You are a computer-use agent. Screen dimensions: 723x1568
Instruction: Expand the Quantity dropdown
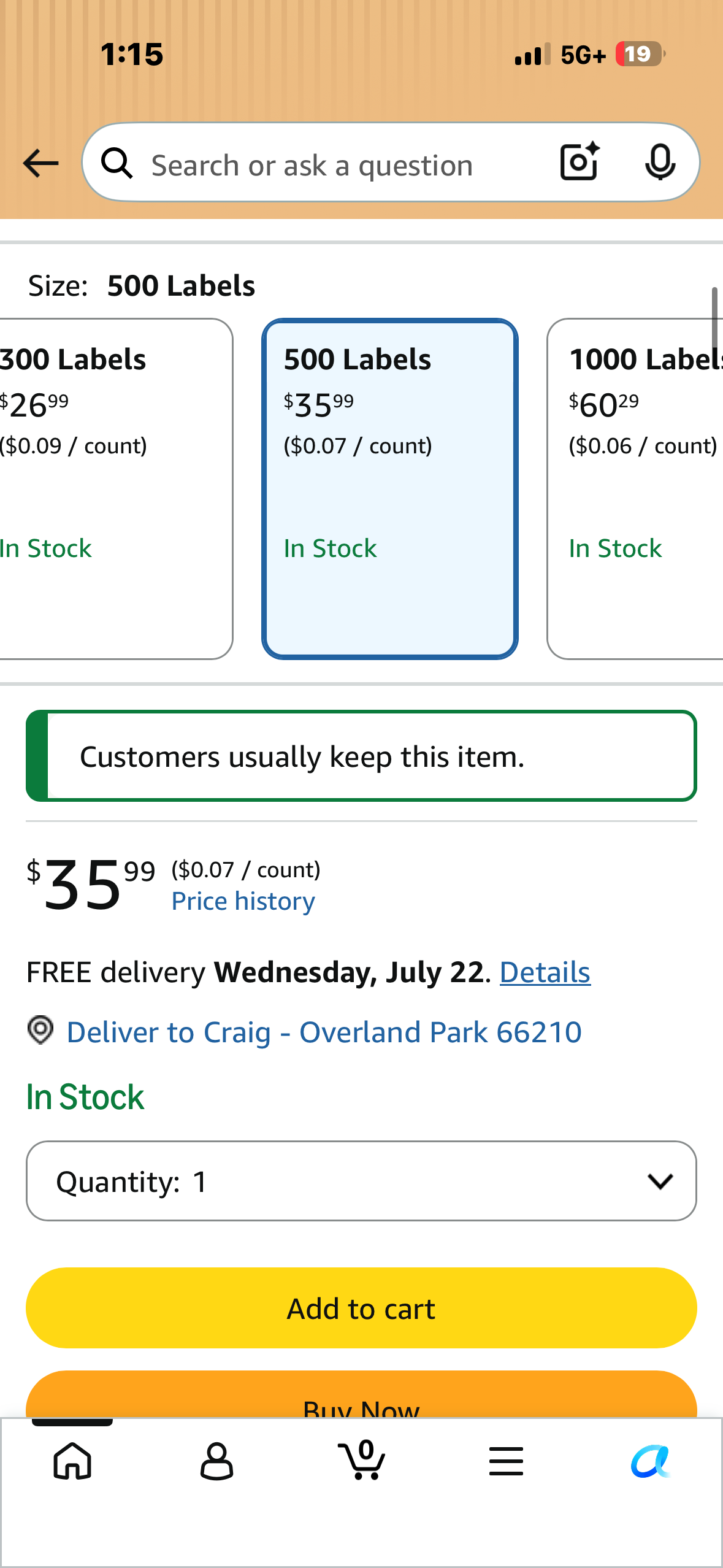(x=361, y=1181)
